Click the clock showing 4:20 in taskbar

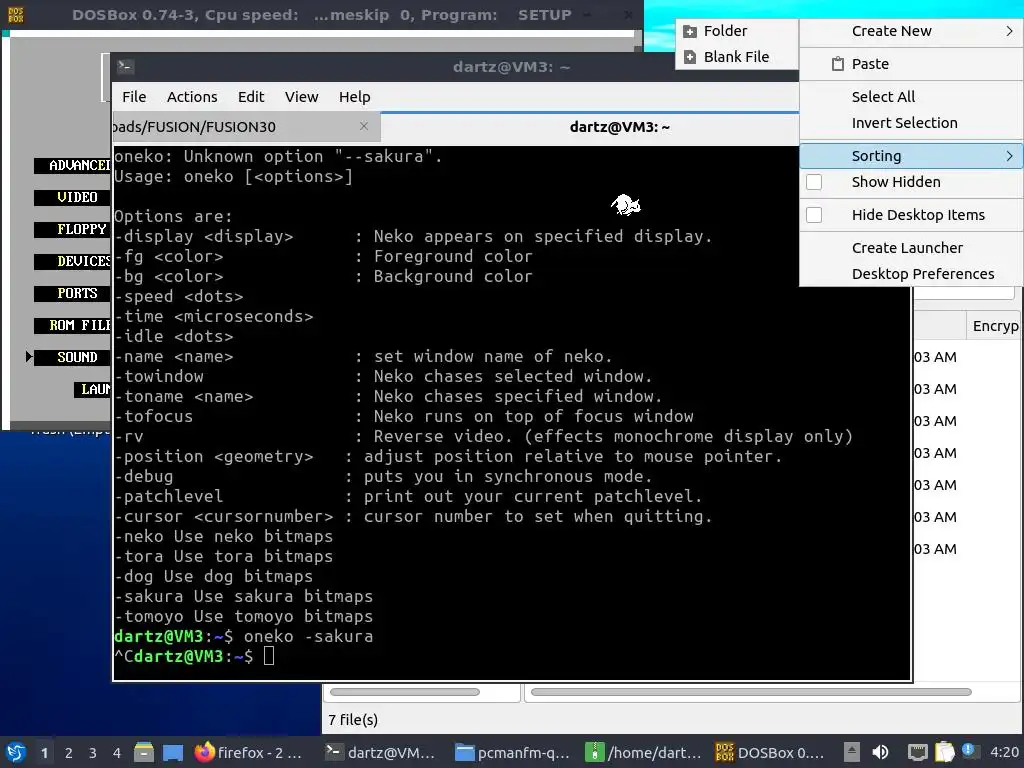tap(1004, 752)
